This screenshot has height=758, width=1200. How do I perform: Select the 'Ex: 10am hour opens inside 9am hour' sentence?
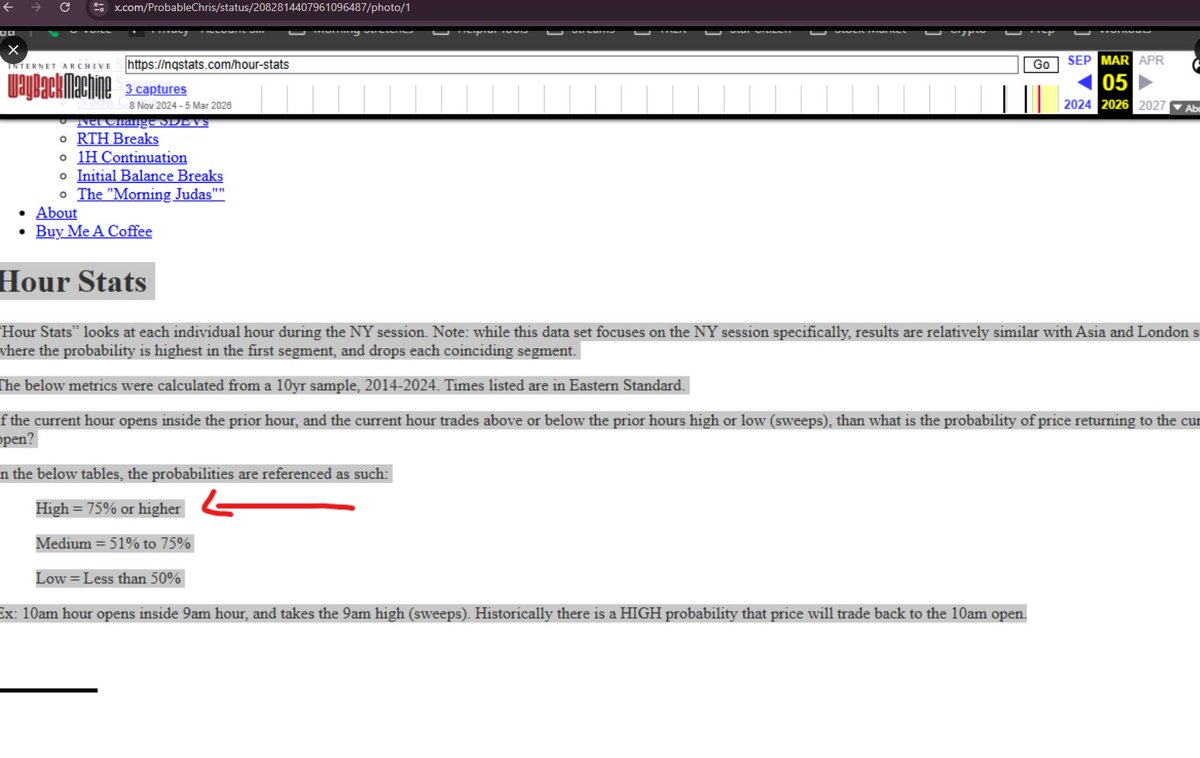(x=513, y=613)
